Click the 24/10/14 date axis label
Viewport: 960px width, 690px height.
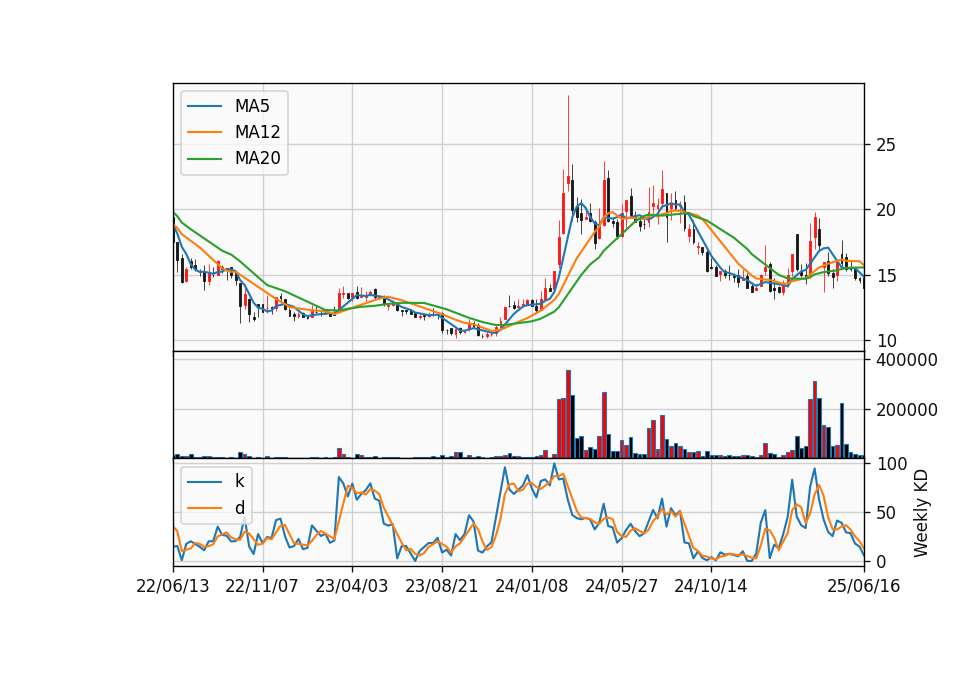click(x=711, y=586)
